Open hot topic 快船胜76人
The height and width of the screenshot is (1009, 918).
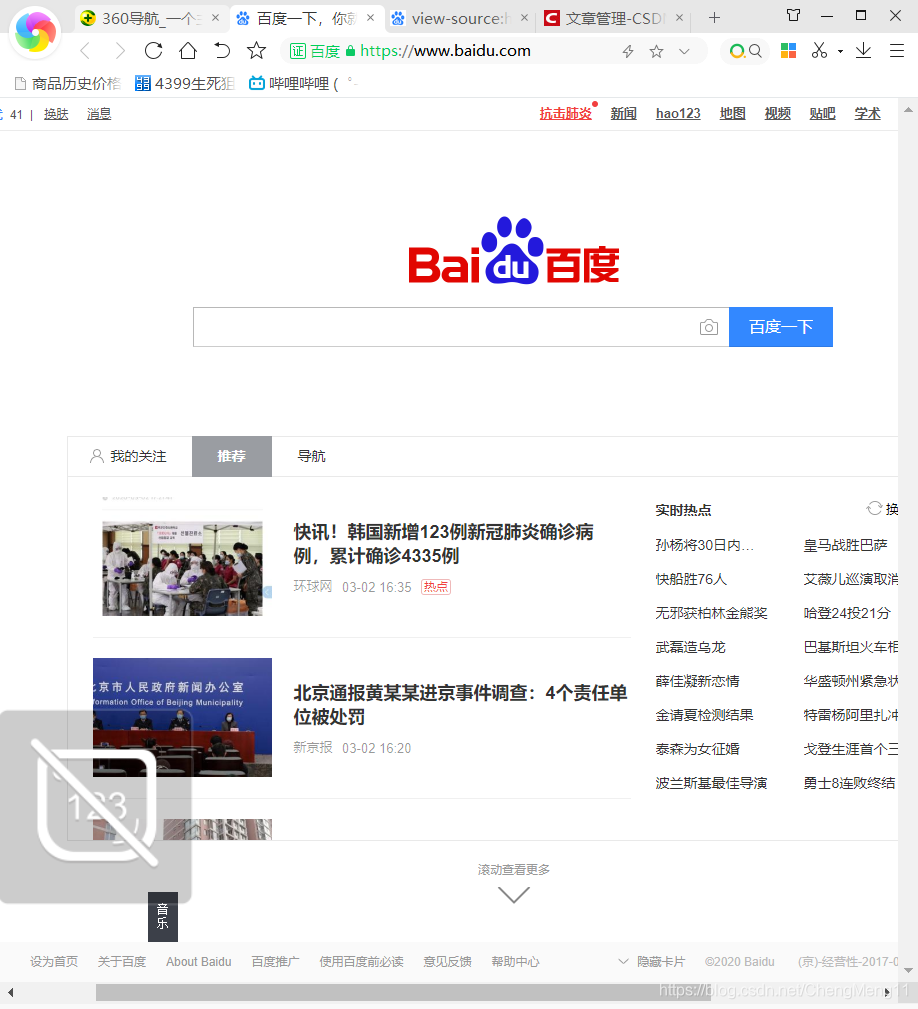(691, 579)
